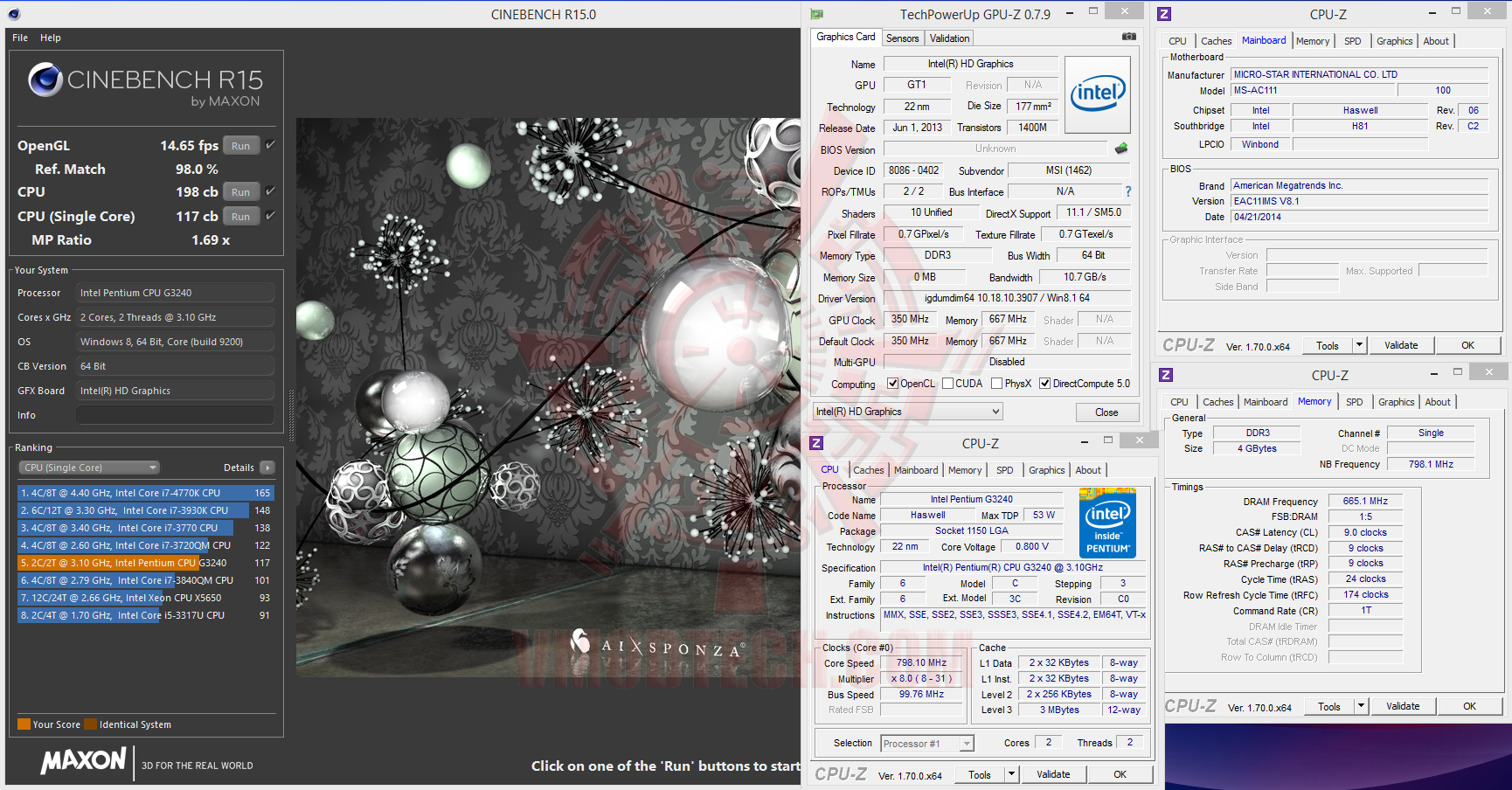The width and height of the screenshot is (1512, 790).
Task: Switch to the Sensors tab in GPU-Z
Action: [903, 38]
